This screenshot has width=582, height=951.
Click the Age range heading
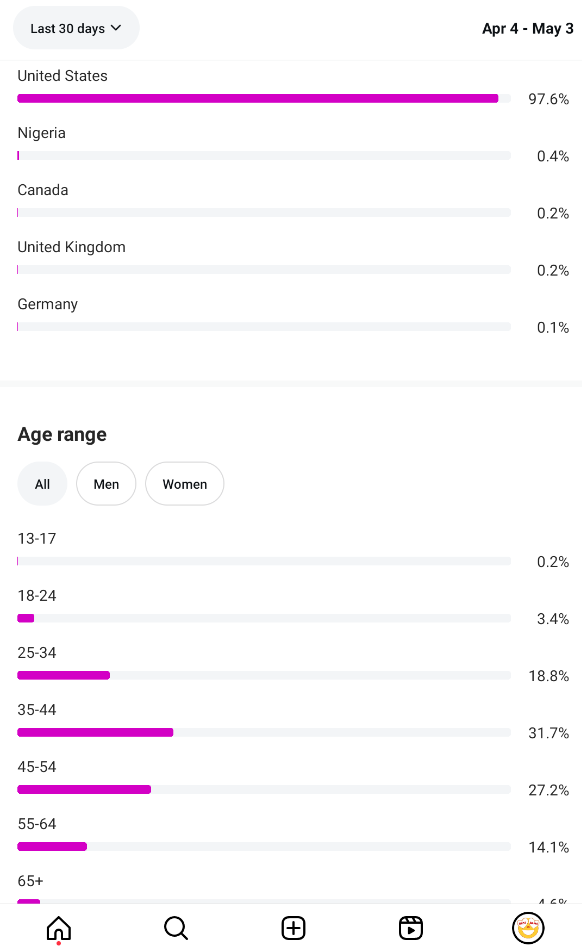point(62,434)
